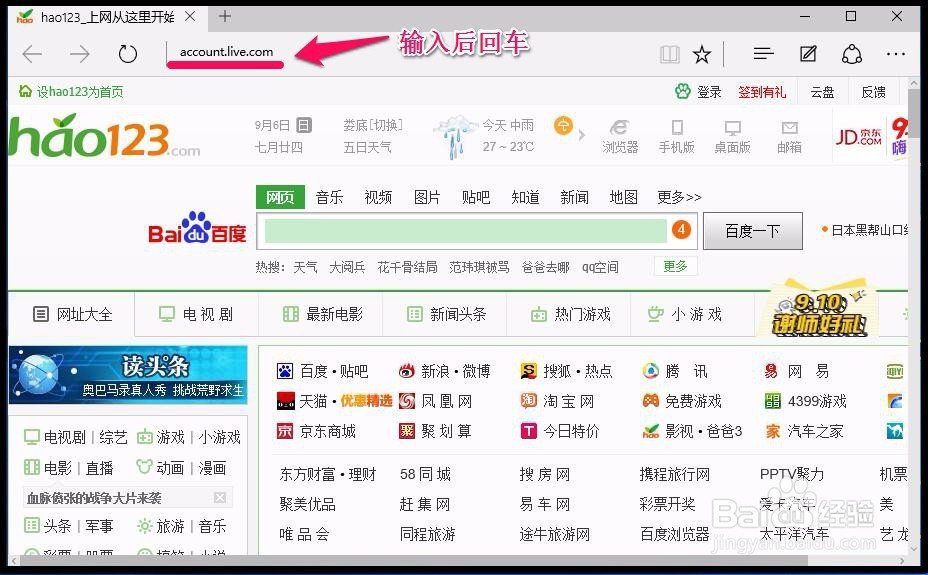Close the 血脉偾张的战争大片来袭 ad strip
Viewport: 928px width, 575px height.
point(220,498)
